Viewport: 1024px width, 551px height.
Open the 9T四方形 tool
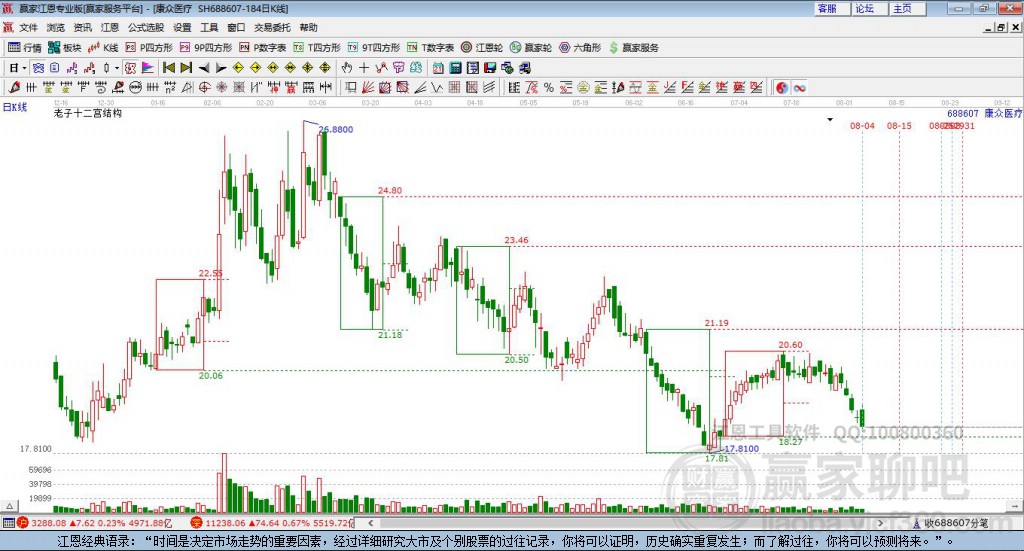coord(374,48)
